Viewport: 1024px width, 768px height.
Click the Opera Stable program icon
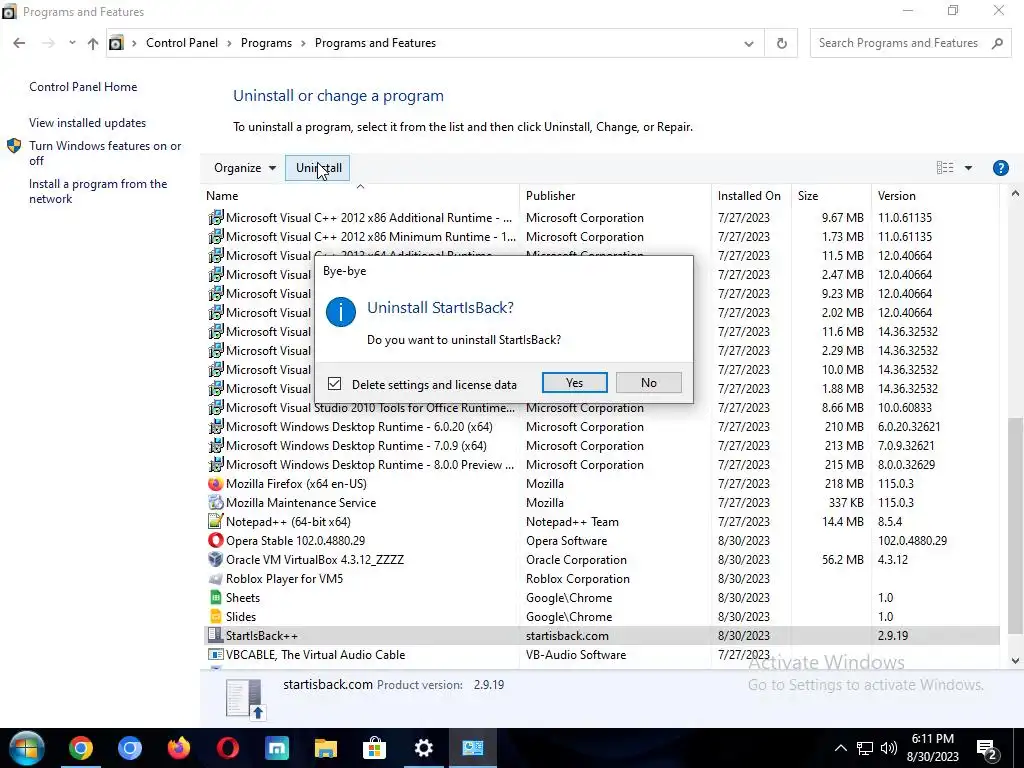[216, 541]
